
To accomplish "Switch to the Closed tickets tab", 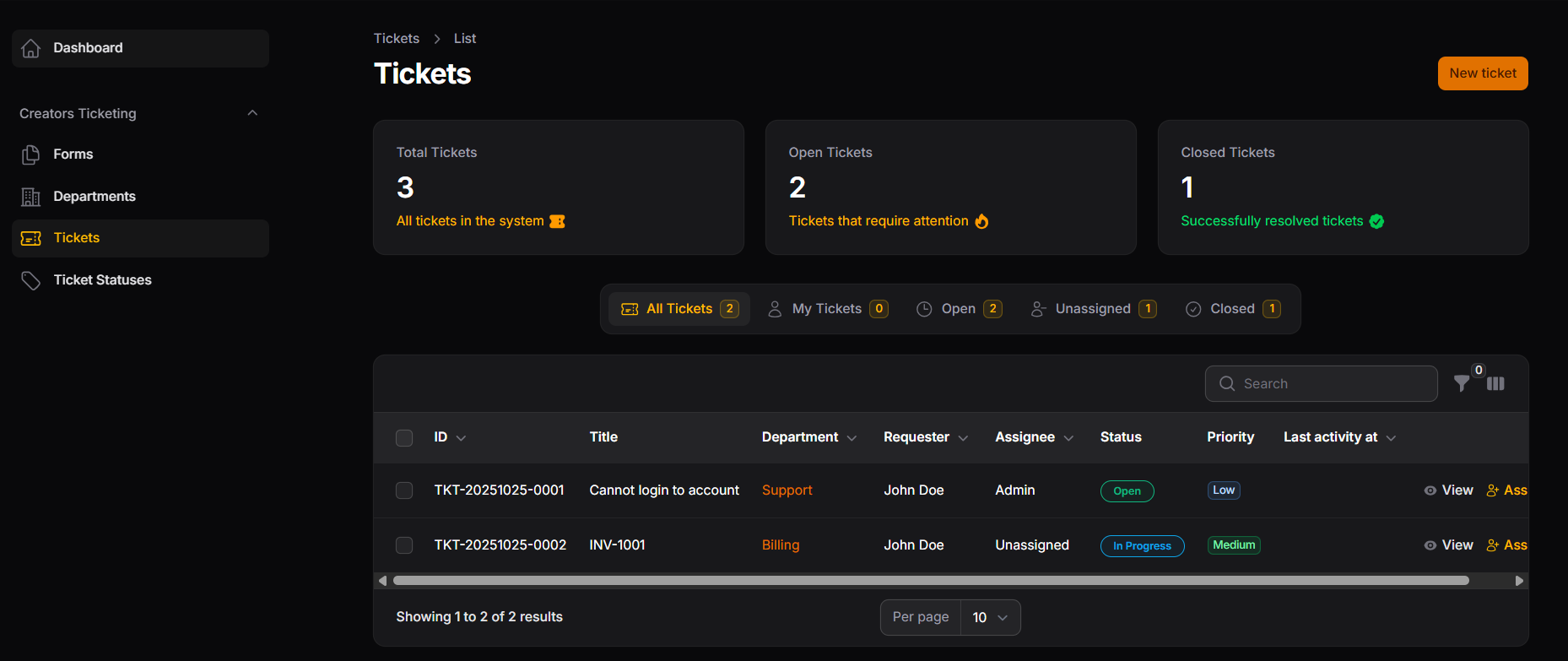I will point(1232,309).
